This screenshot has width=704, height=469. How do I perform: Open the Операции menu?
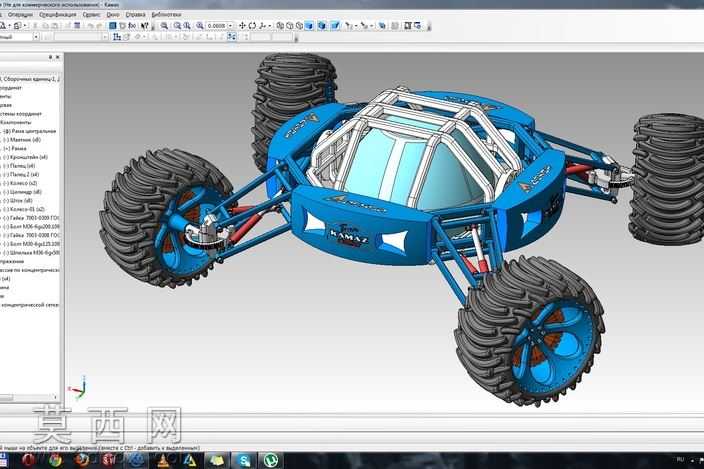tap(20, 15)
